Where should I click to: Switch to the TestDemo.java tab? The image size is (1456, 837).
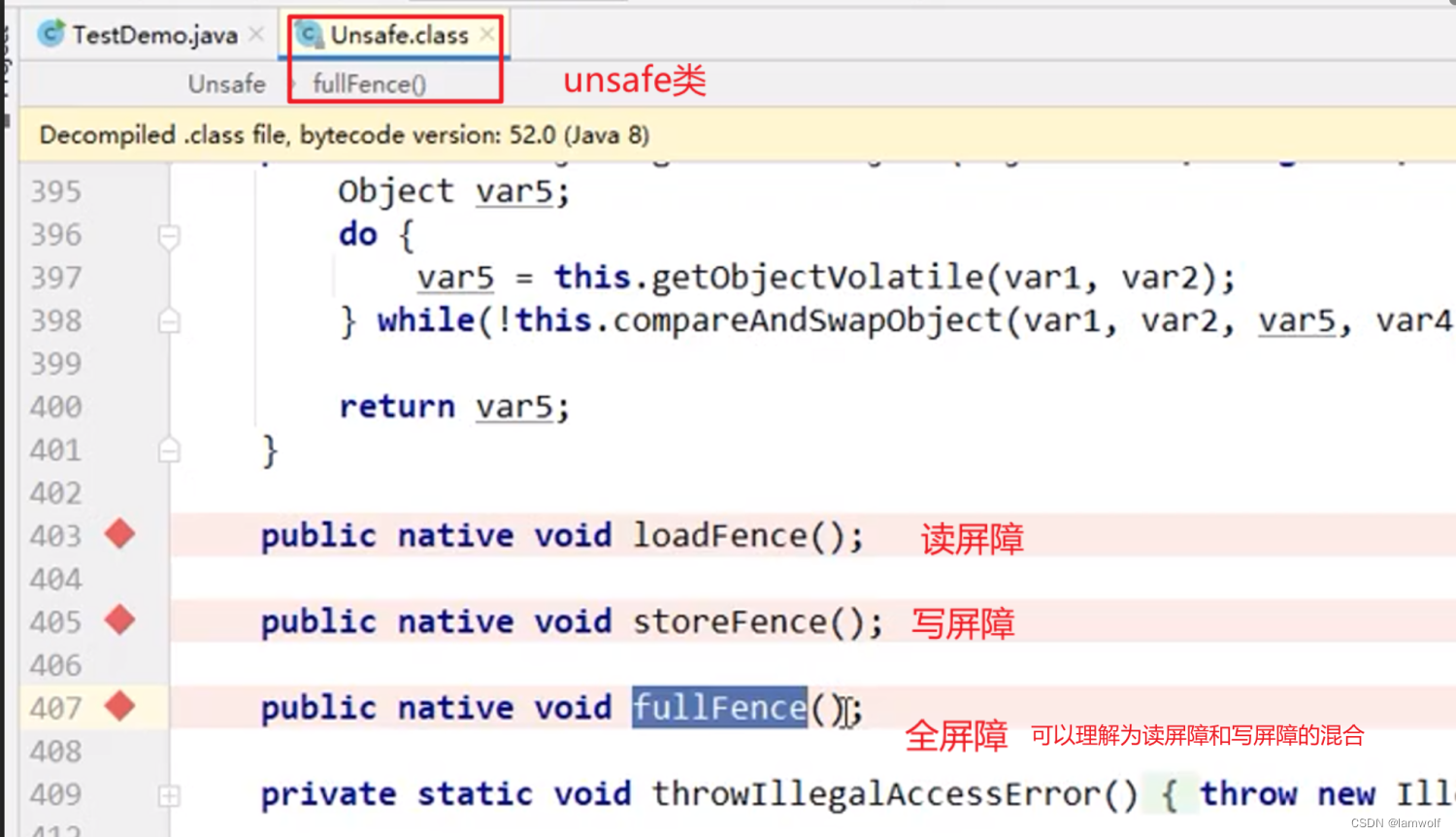pos(153,36)
